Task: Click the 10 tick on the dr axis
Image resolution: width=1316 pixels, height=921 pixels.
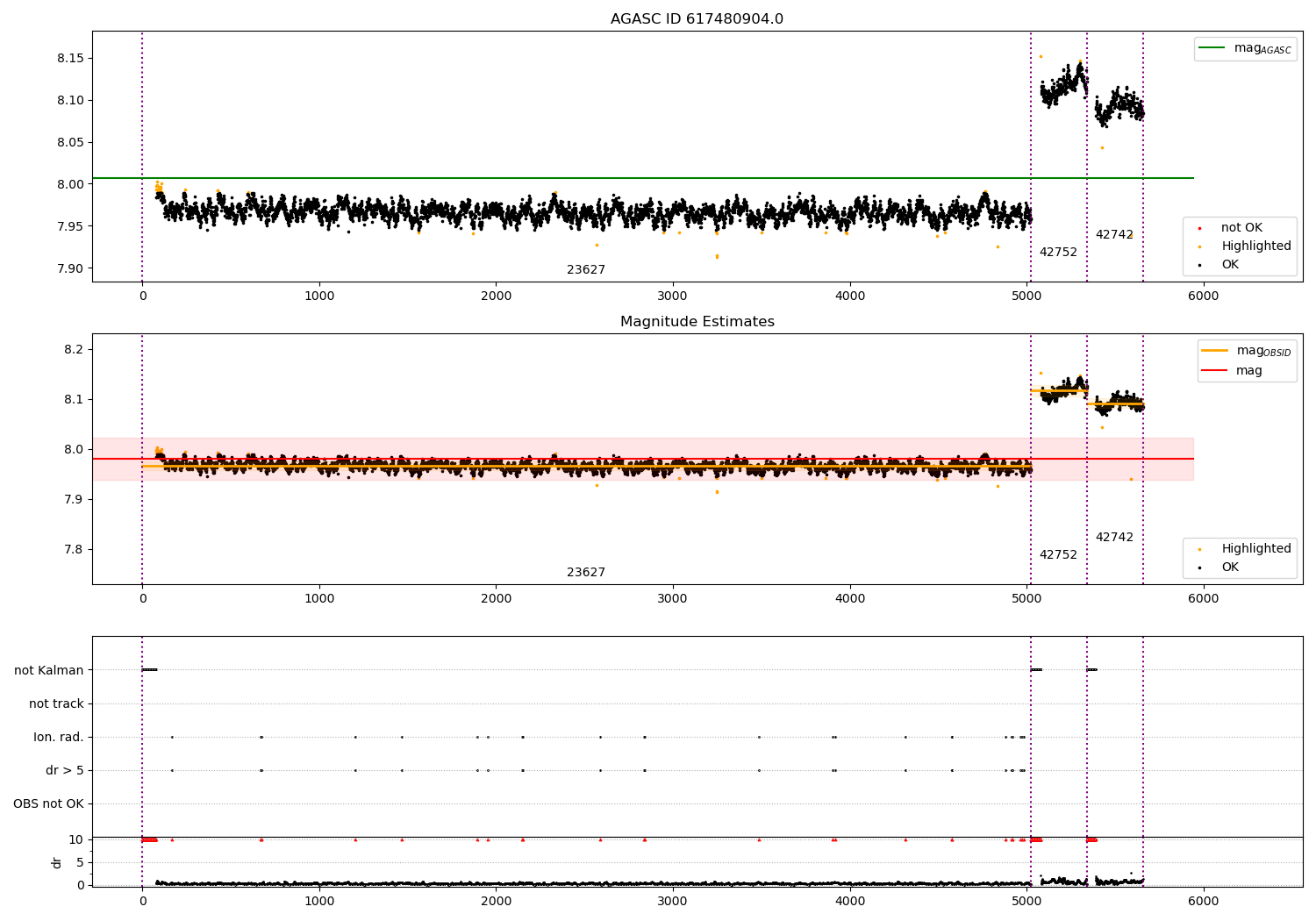Action: click(x=76, y=840)
